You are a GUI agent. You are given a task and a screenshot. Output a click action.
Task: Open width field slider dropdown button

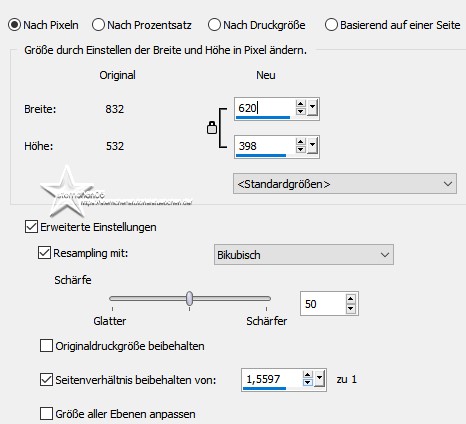312,108
